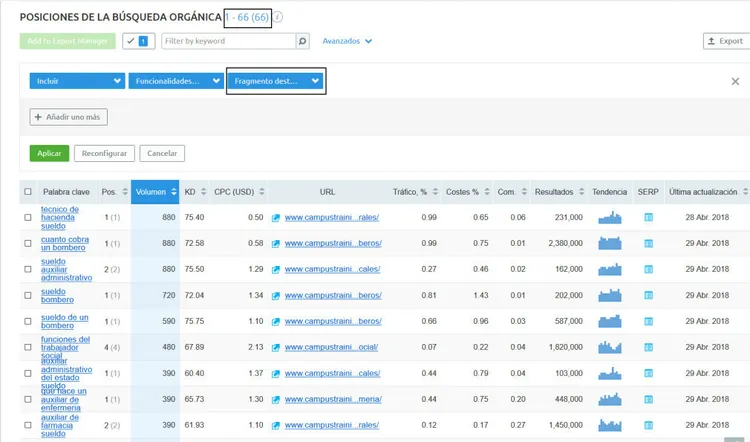View SERP snapshot icon for 'tecnico de hacienda sueldo'
The height and width of the screenshot is (442, 750).
[649, 217]
